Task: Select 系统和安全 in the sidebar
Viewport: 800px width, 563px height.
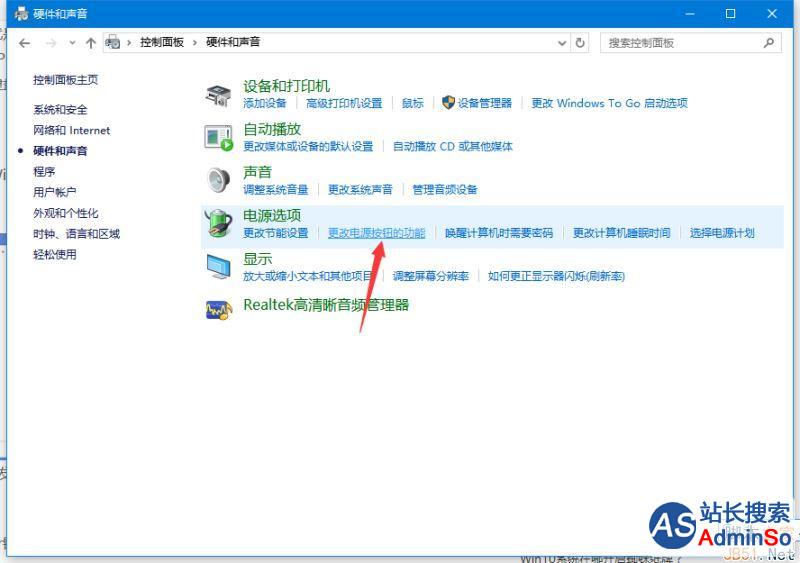Action: click(60, 110)
